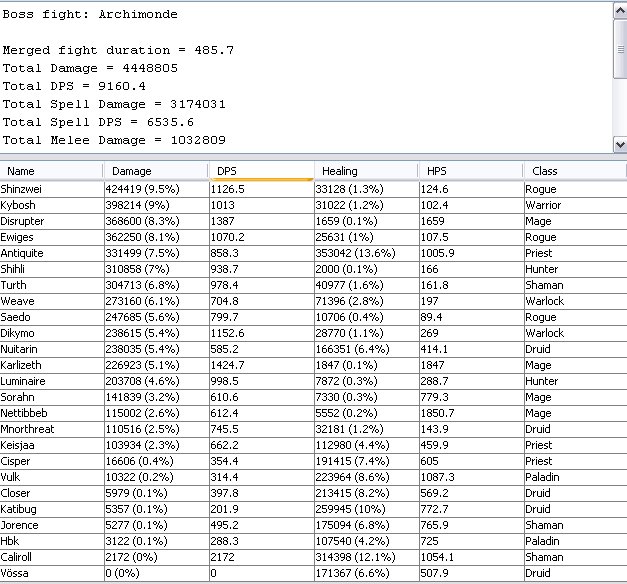Select the Caliroll row
This screenshot has width=627, height=584.
(x=313, y=557)
